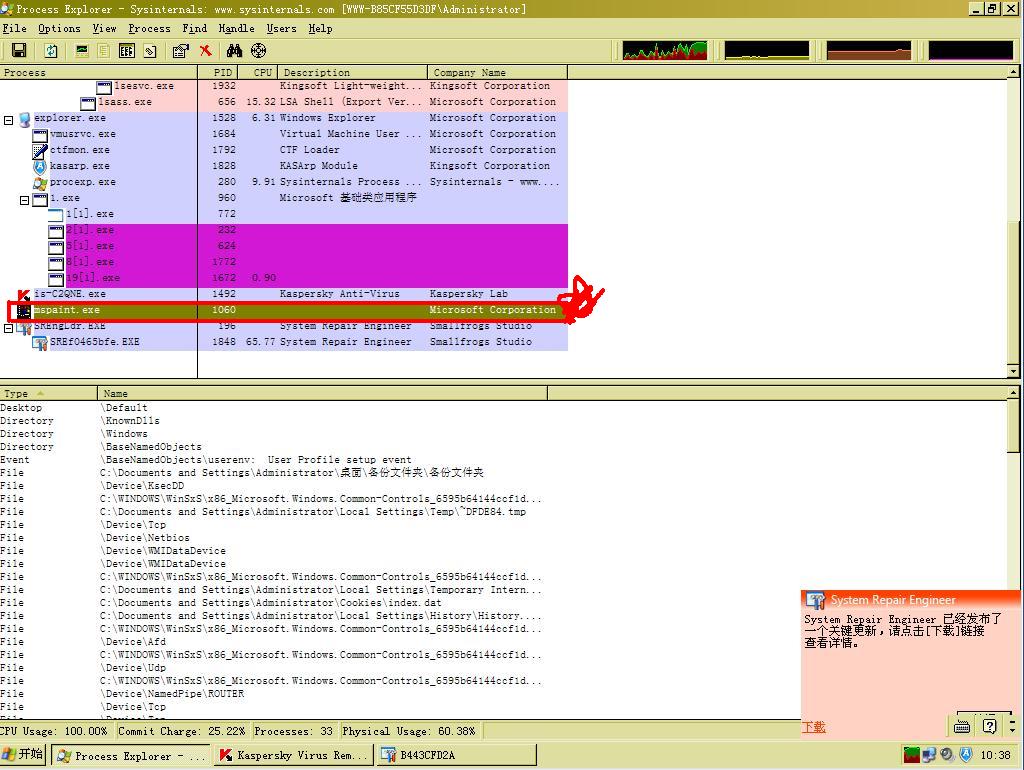Open the Handle menu
Screen dimensions: 1024x770
pyautogui.click(x=236, y=29)
